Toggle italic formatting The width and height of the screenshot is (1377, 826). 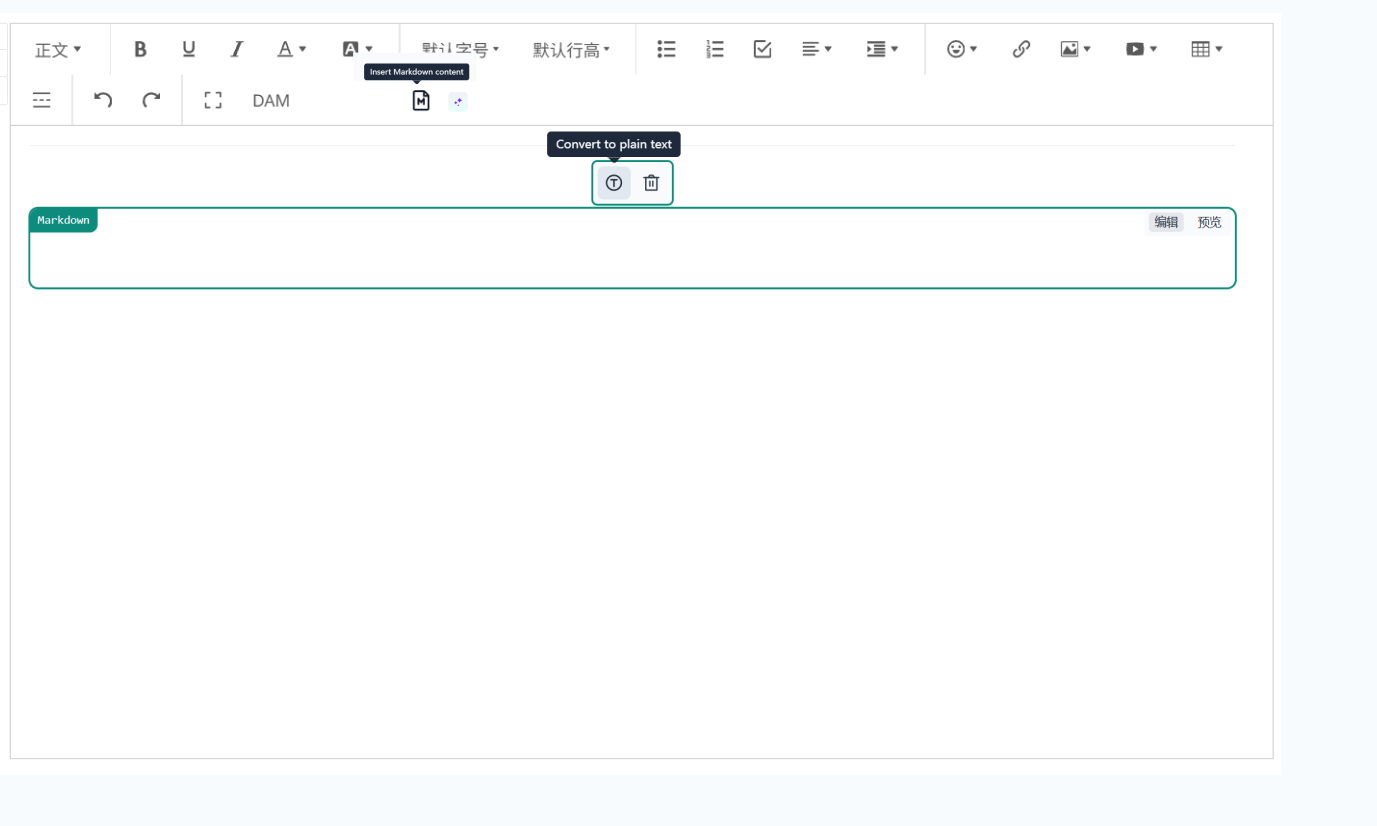click(x=237, y=49)
